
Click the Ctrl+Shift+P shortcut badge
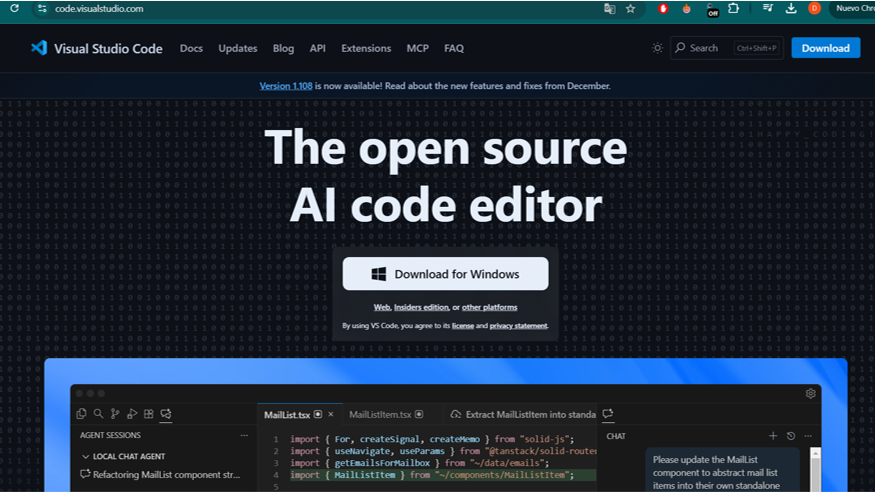coord(757,48)
